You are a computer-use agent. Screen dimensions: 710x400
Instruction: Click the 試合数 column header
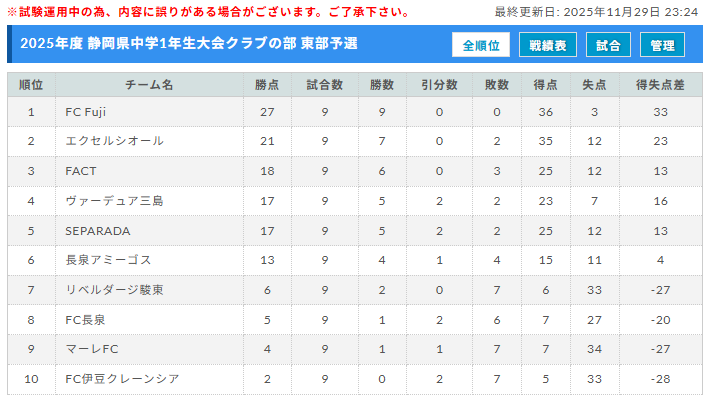click(325, 85)
